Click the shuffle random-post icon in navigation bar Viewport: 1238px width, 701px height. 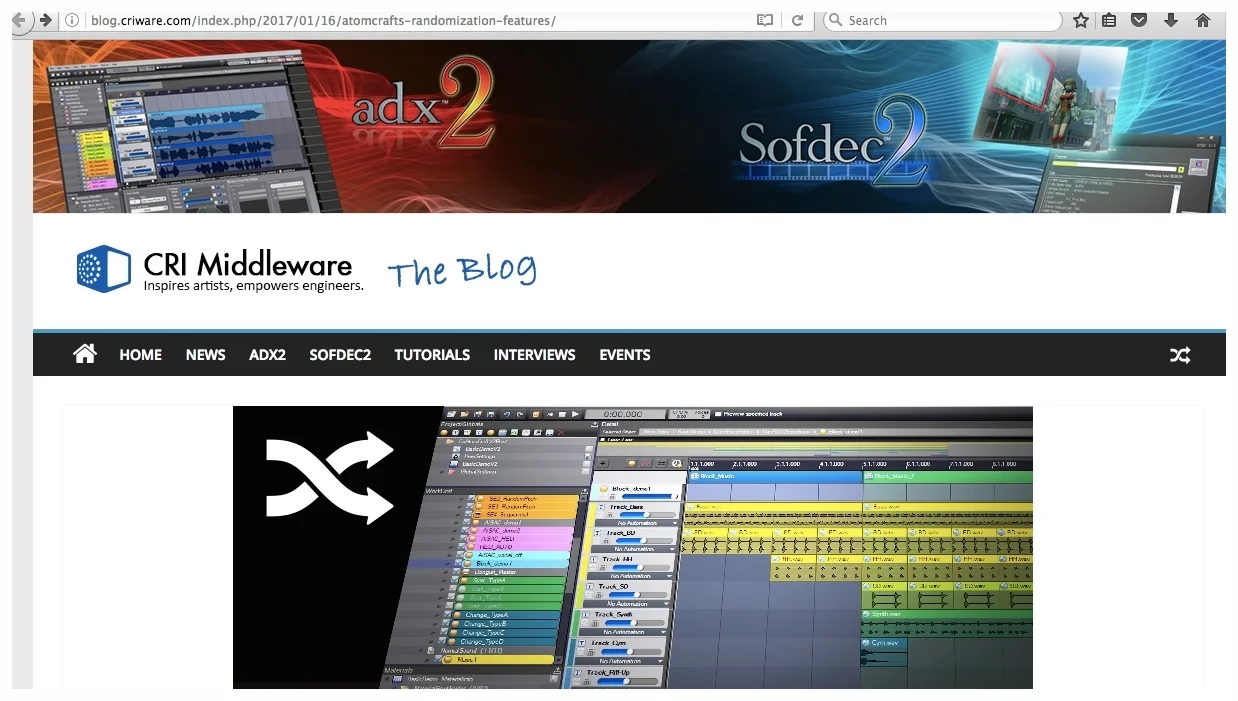click(1180, 355)
